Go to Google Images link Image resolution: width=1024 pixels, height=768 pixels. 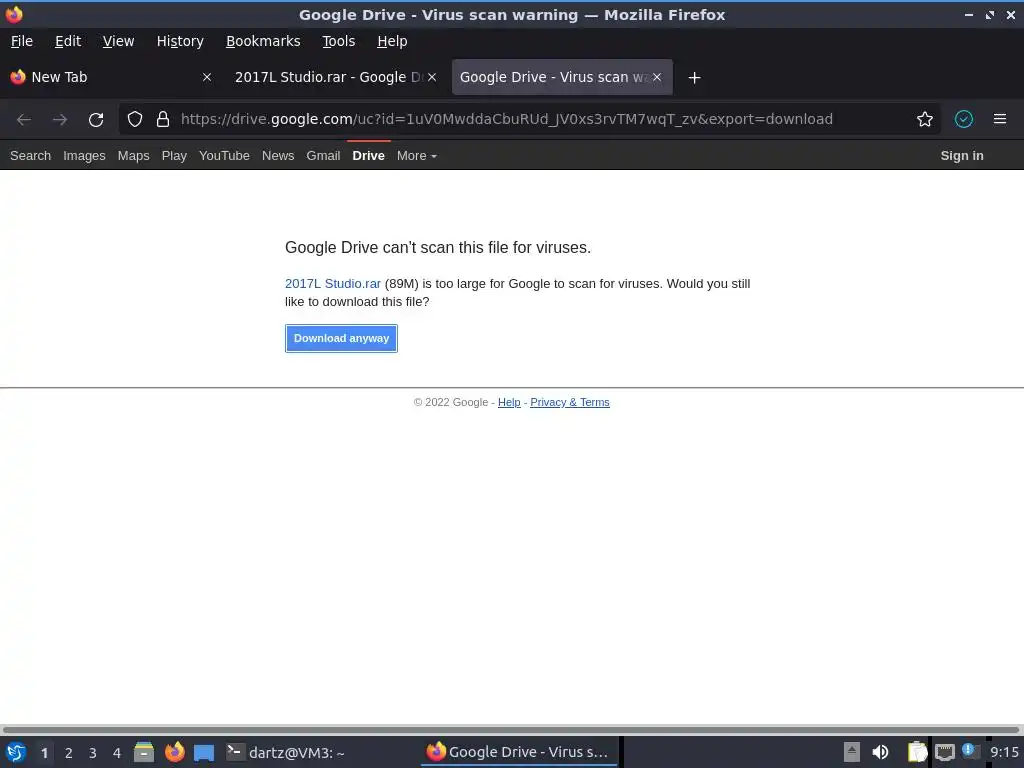click(84, 155)
